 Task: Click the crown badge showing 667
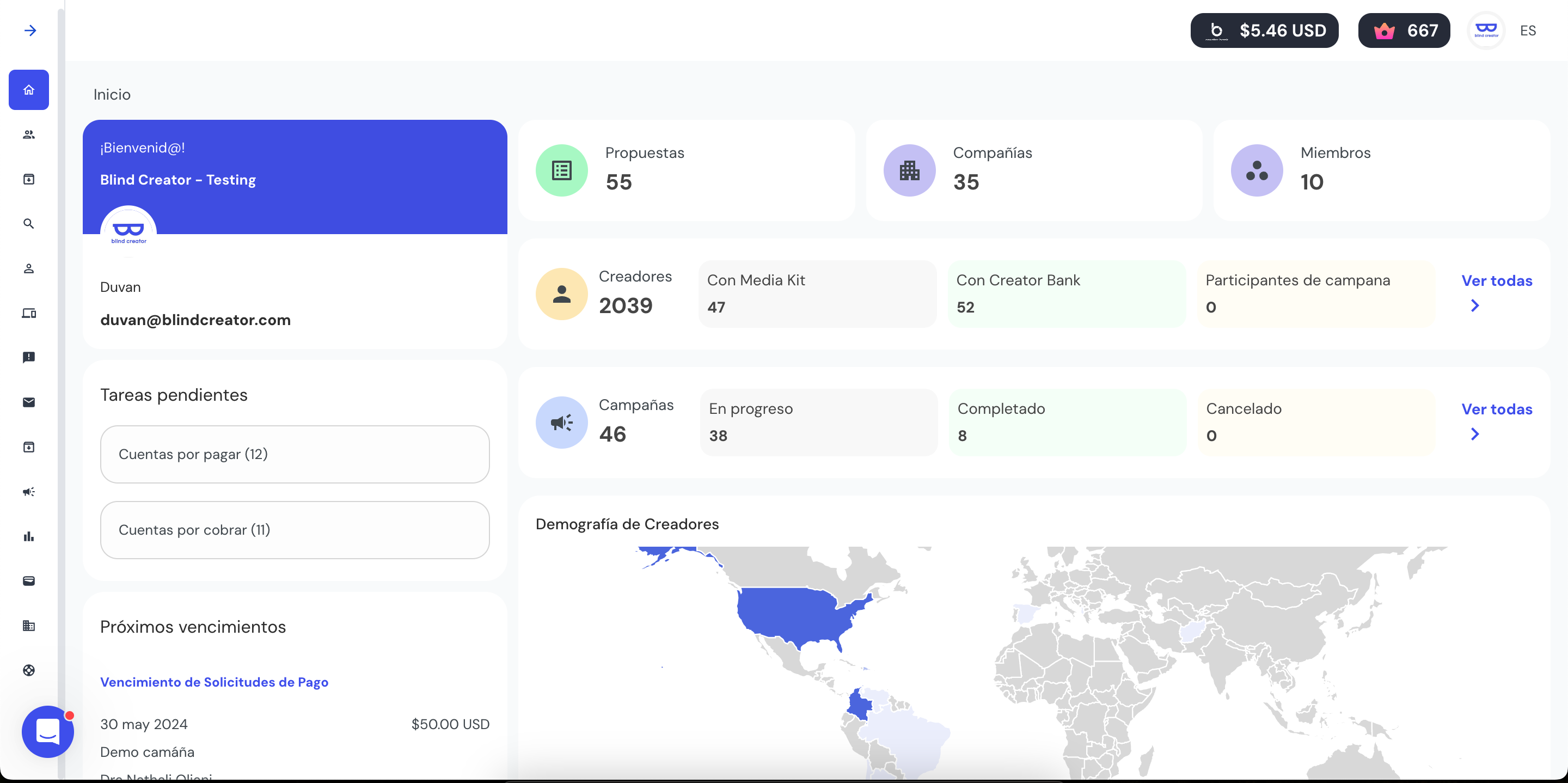click(1404, 30)
